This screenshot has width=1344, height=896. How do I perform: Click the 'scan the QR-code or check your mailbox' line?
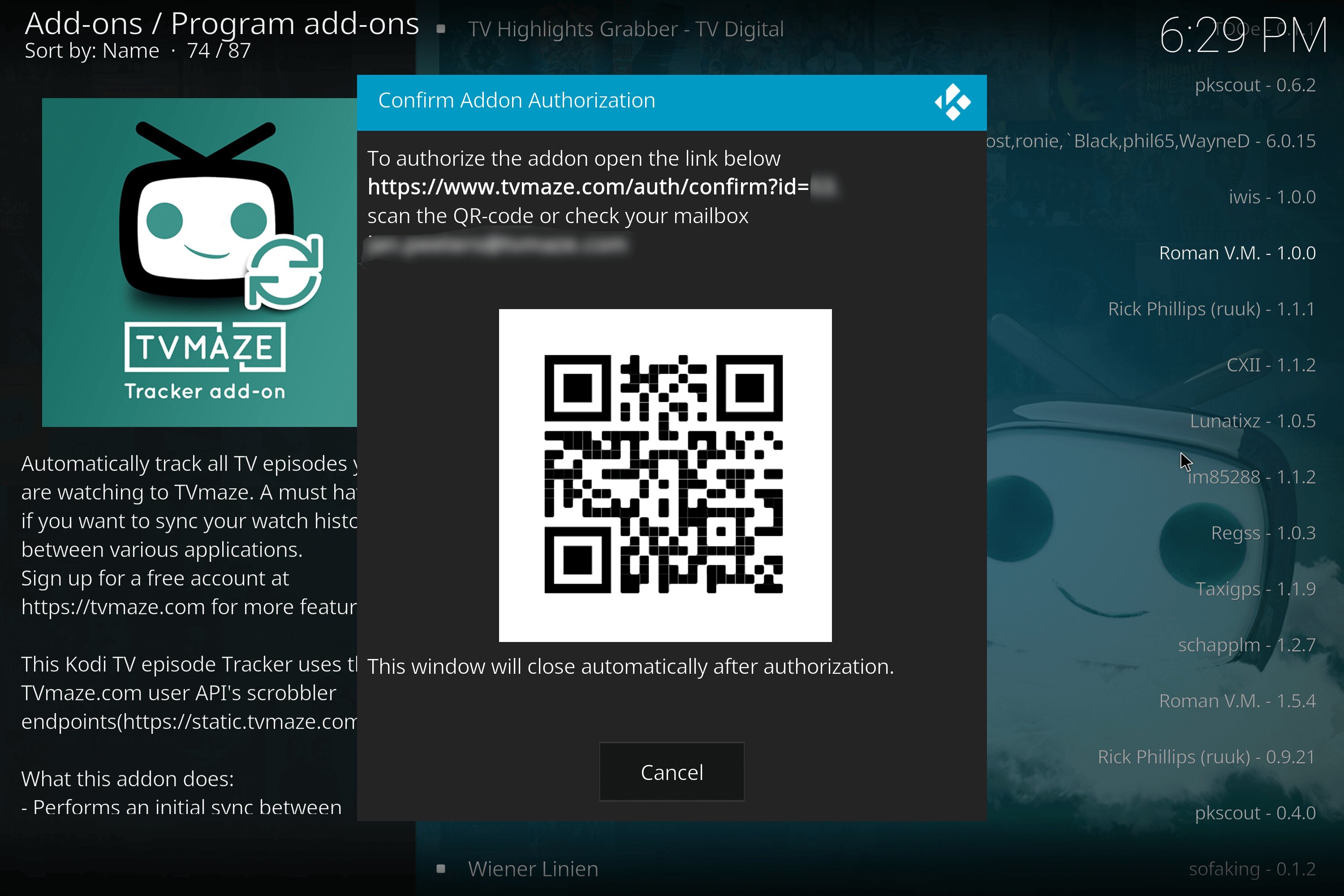point(558,216)
